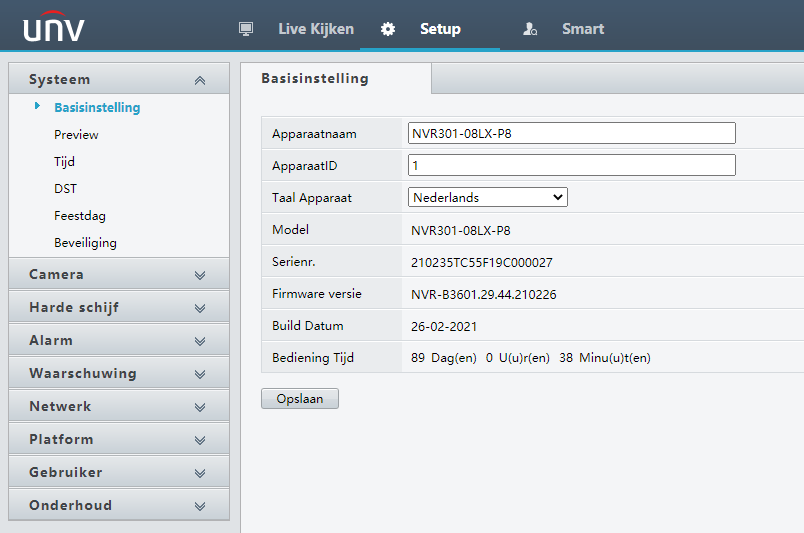Expand the Onderhoud section
The height and width of the screenshot is (533, 804).
119,505
